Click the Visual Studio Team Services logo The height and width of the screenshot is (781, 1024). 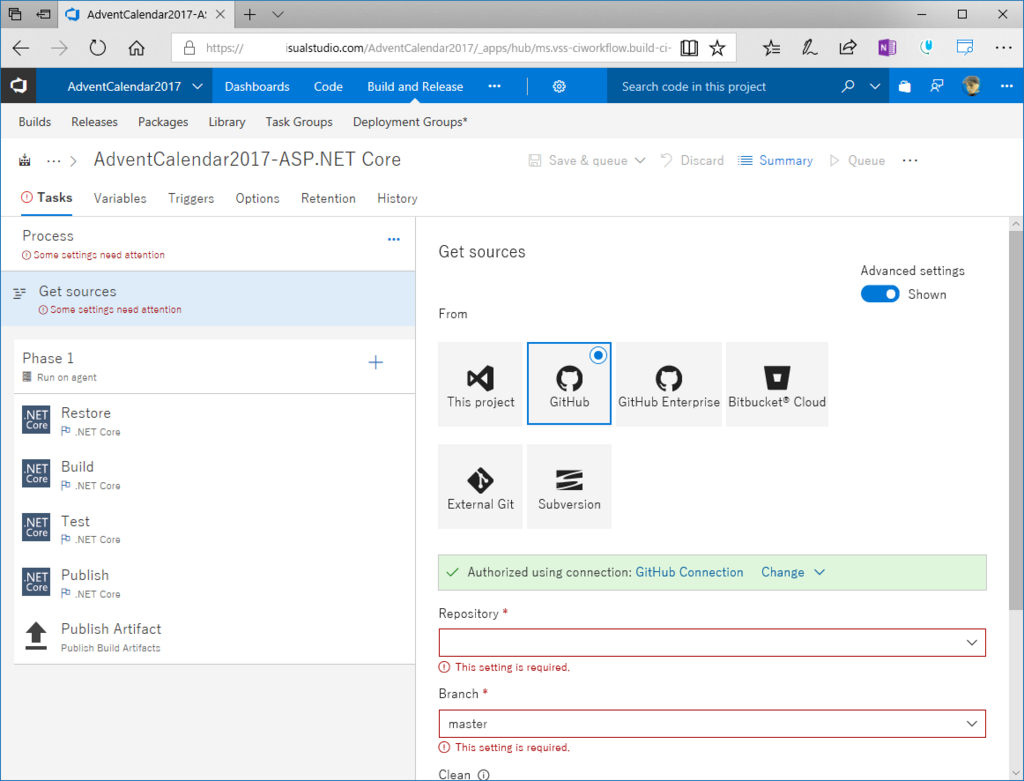point(18,86)
